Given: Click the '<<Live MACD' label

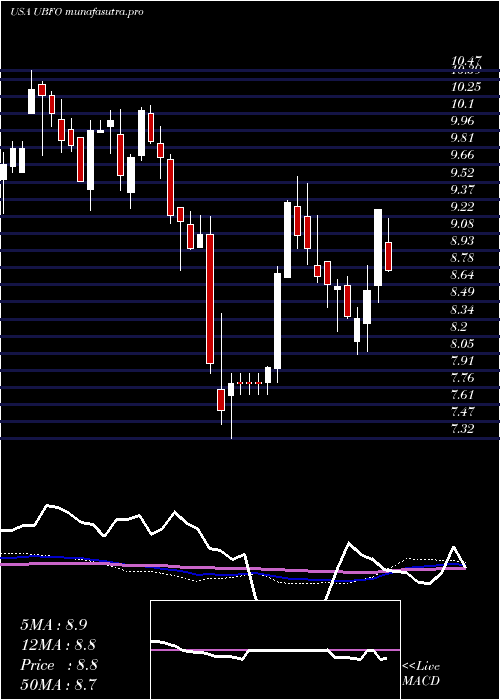Looking at the screenshot, I should [x=421, y=674].
